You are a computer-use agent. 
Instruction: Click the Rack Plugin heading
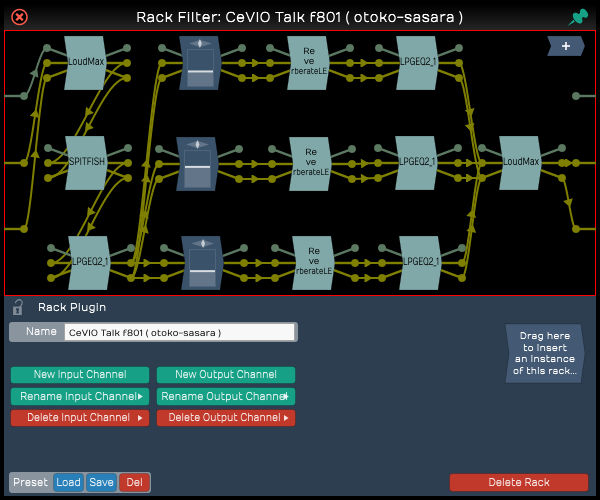point(72,307)
